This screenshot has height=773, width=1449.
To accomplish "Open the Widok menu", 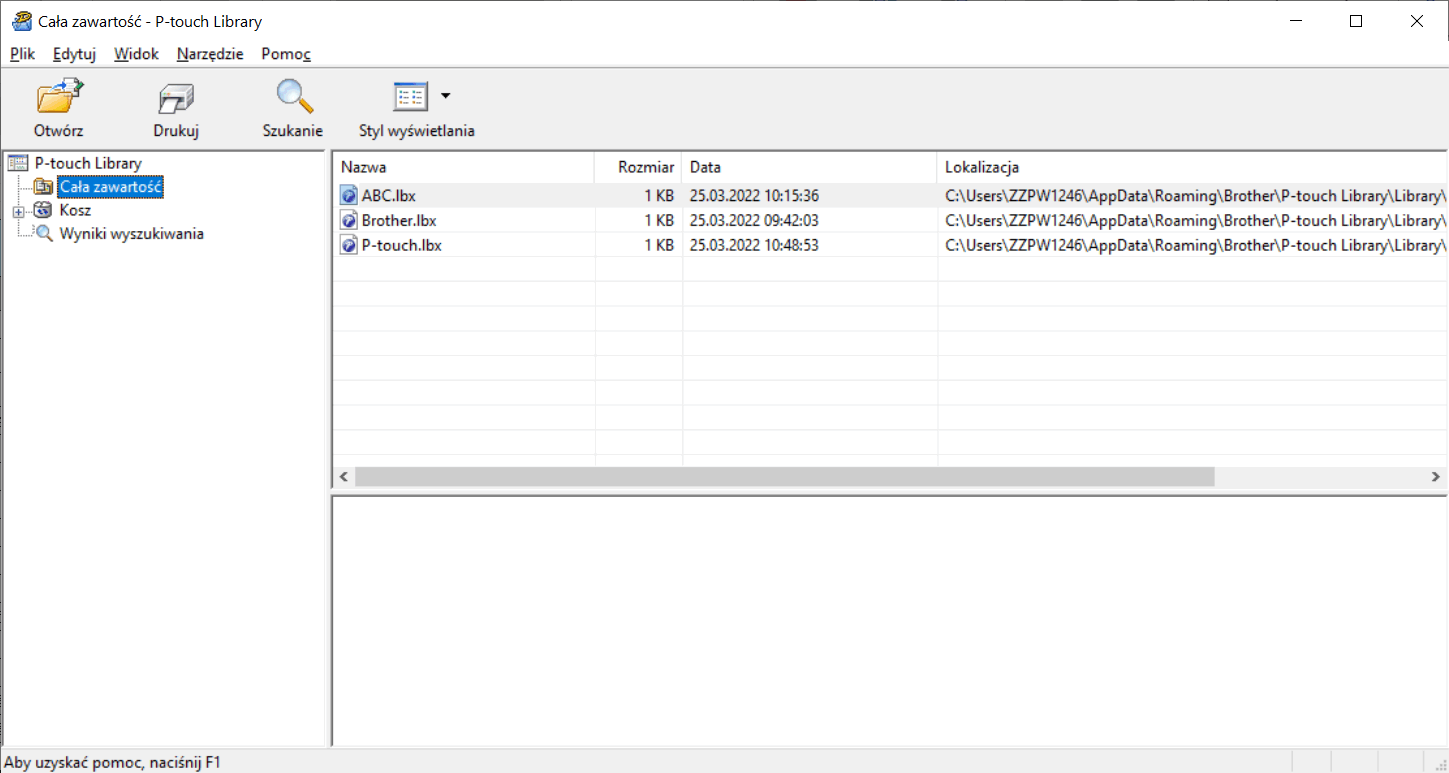I will [136, 54].
